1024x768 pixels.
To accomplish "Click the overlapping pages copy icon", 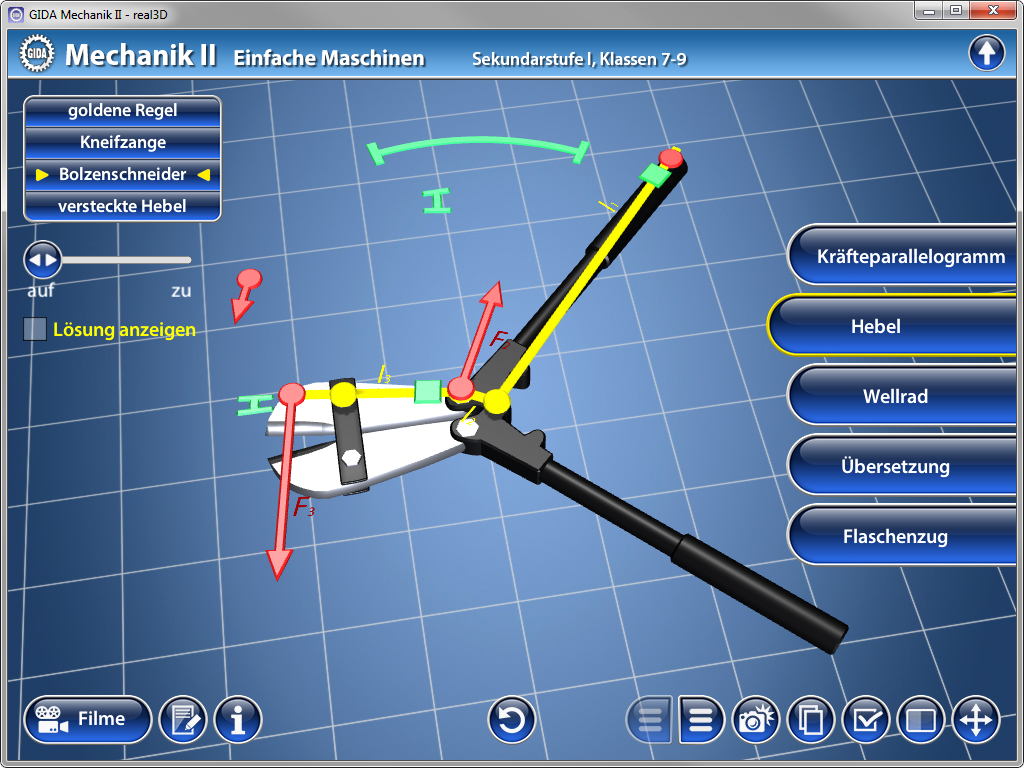I will (811, 719).
